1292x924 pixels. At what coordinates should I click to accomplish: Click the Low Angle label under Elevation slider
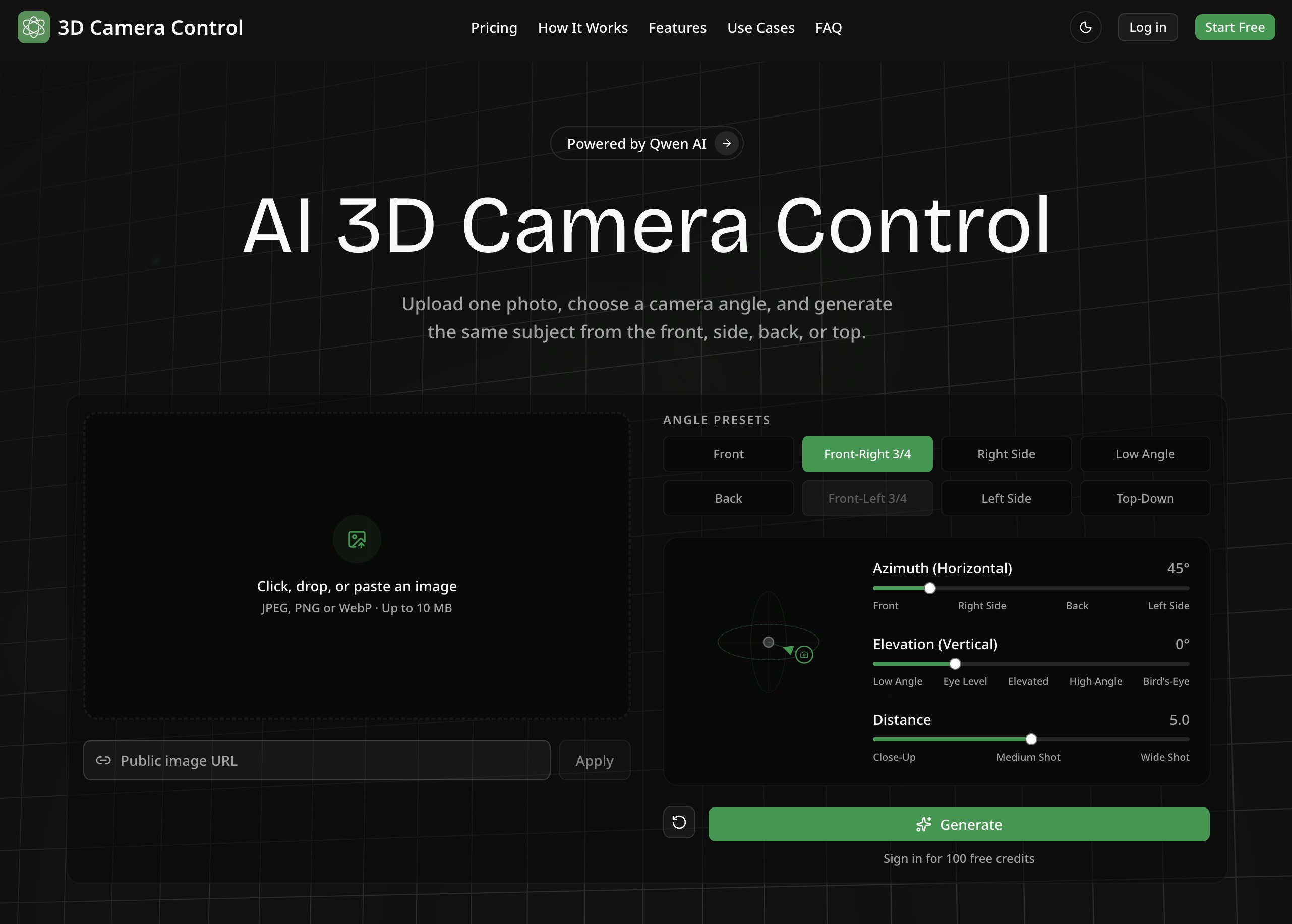pos(897,681)
